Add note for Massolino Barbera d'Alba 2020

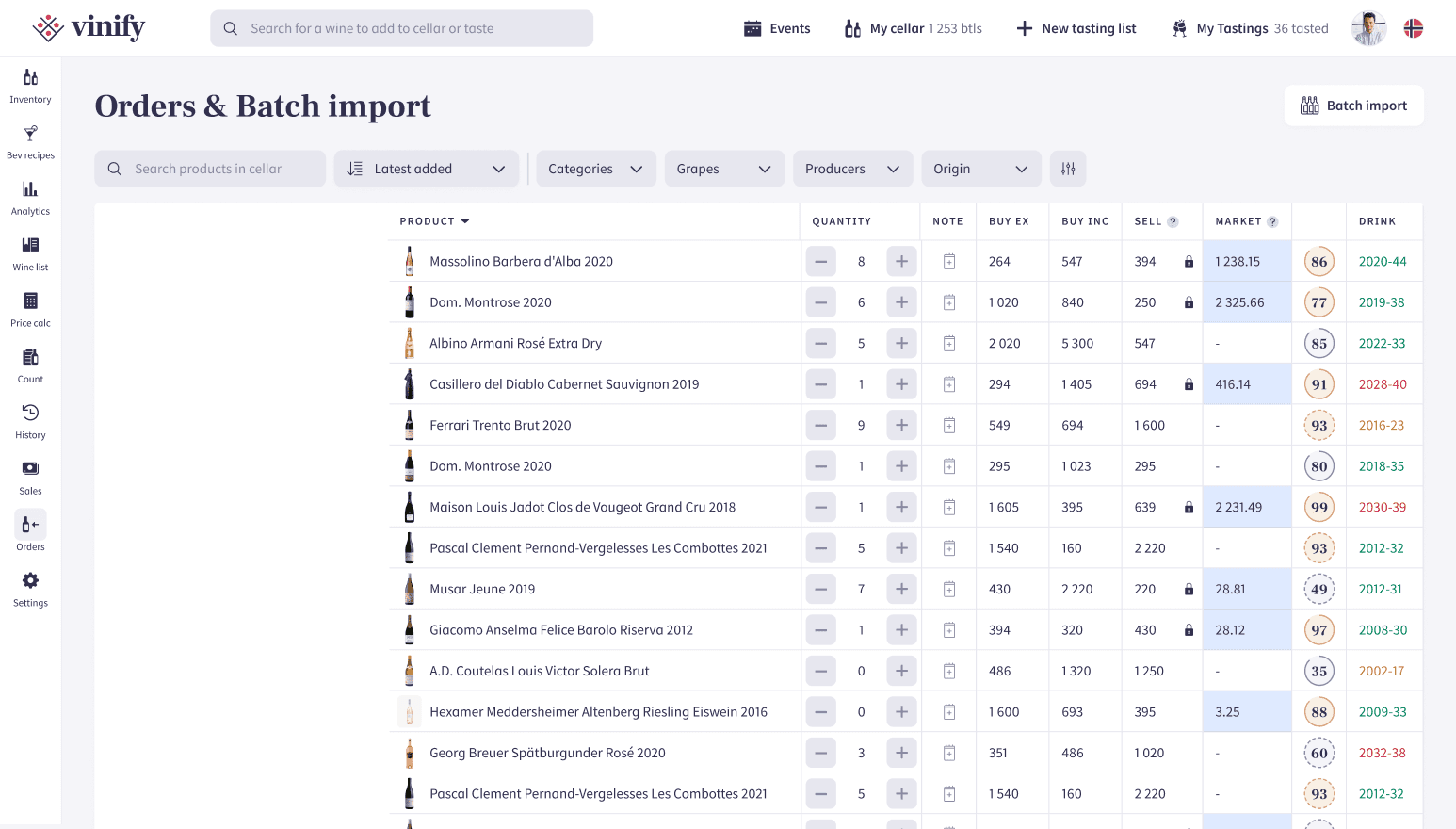(949, 262)
